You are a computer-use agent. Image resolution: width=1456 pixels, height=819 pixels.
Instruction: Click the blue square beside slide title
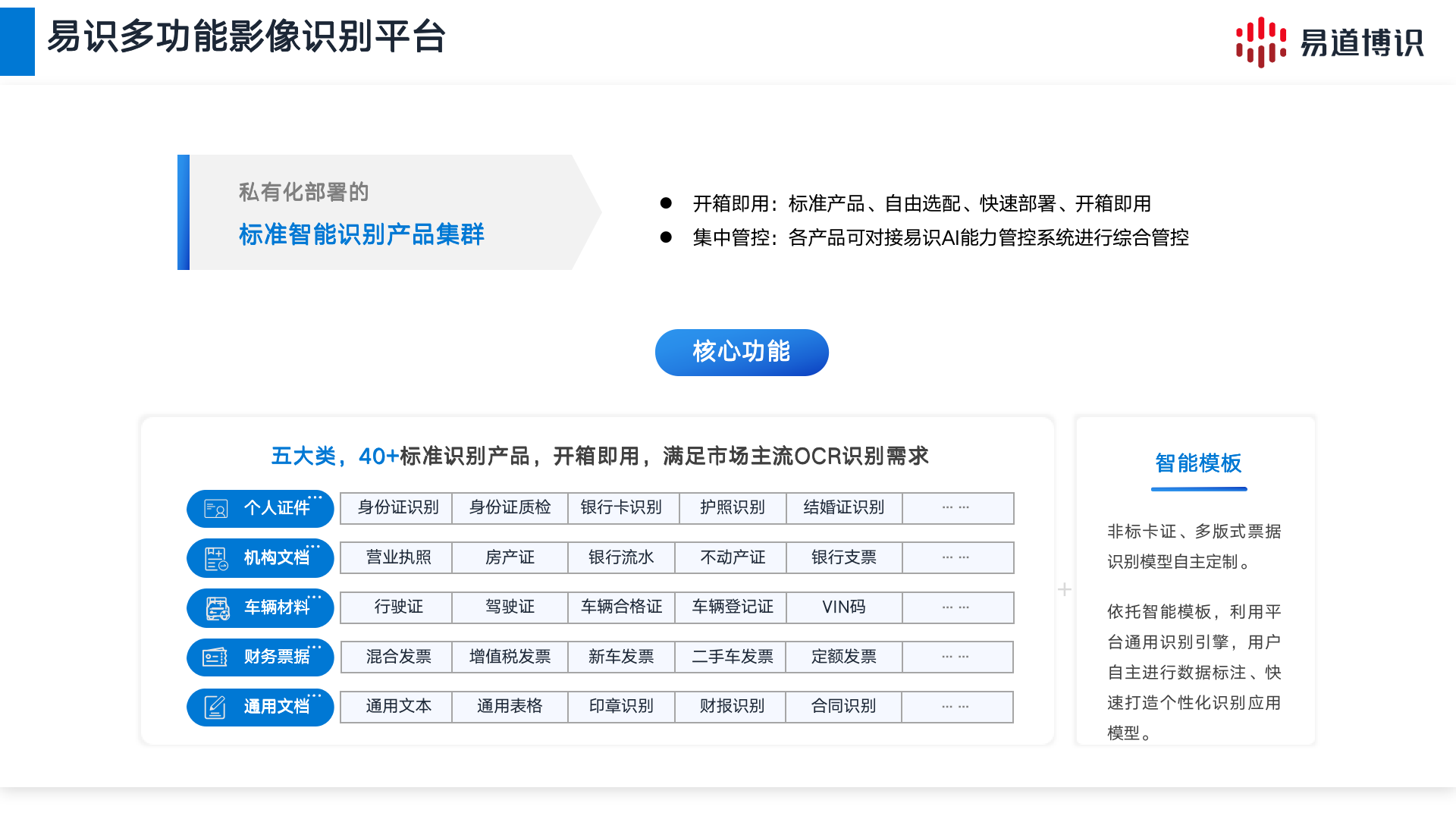pyautogui.click(x=17, y=42)
